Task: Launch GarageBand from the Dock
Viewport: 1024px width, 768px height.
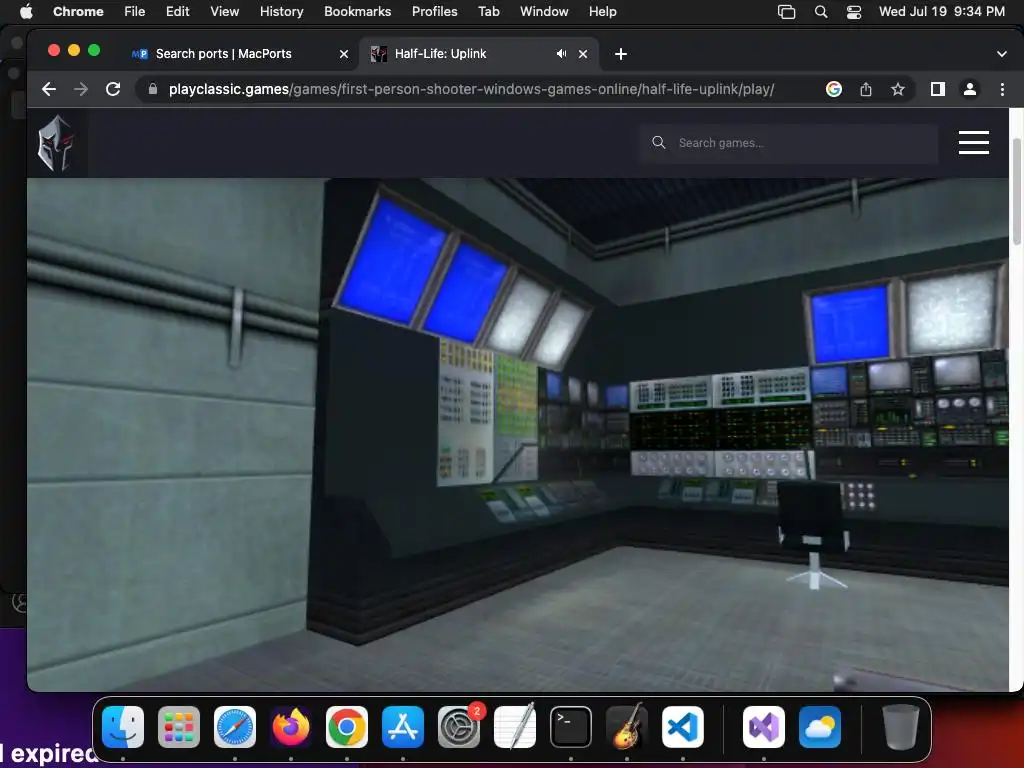Action: [627, 727]
